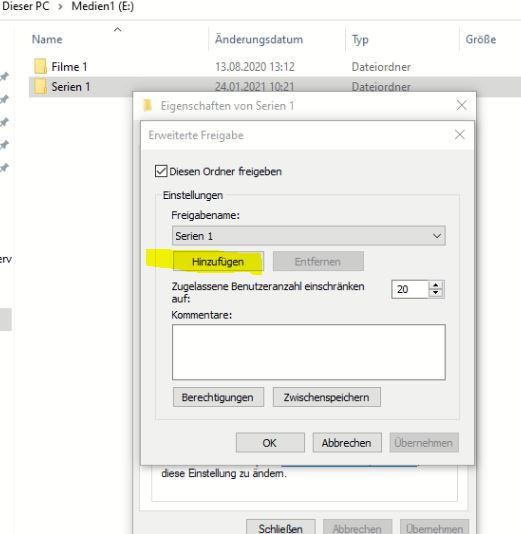Open the Berechtigungen settings
This screenshot has height=534, width=521.
218,397
